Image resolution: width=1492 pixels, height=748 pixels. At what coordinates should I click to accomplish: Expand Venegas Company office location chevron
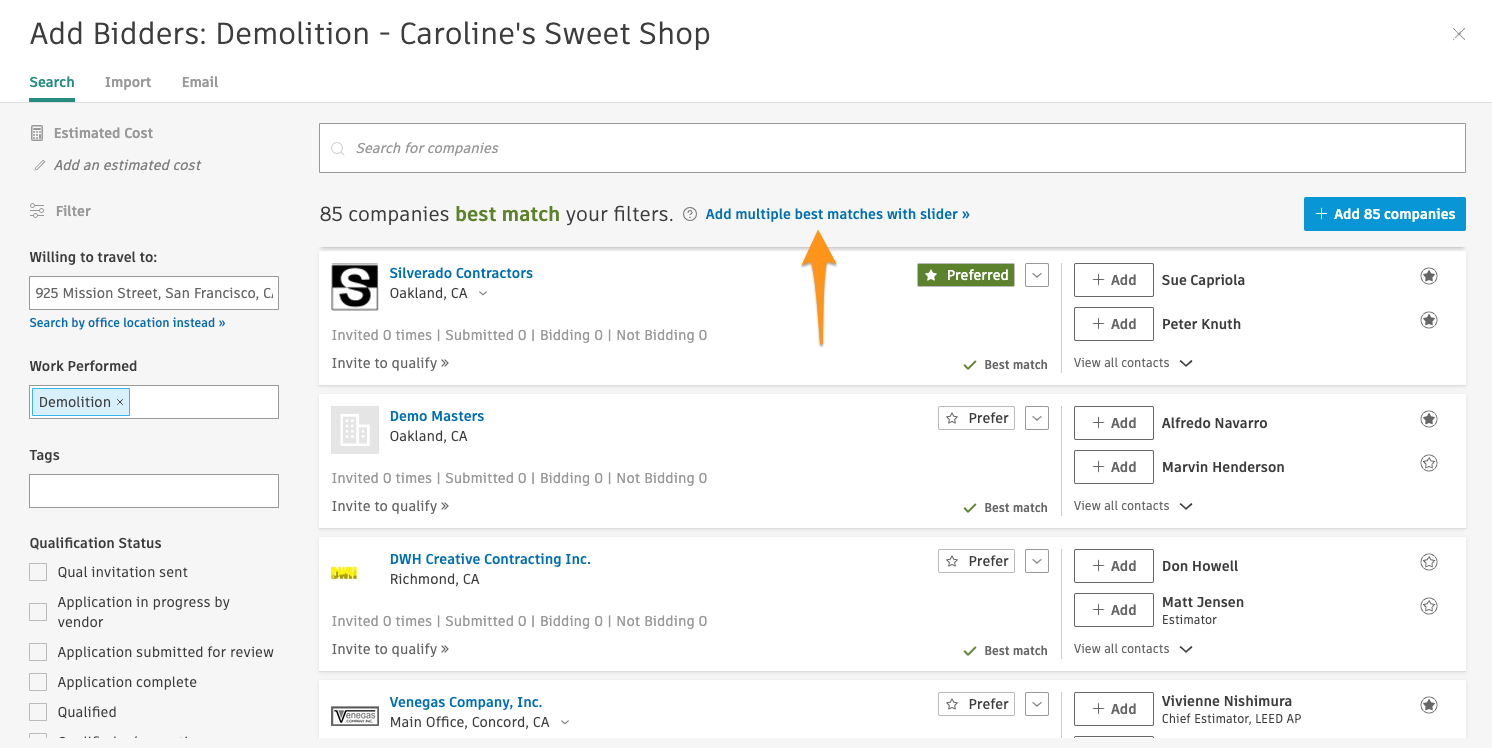click(x=565, y=722)
